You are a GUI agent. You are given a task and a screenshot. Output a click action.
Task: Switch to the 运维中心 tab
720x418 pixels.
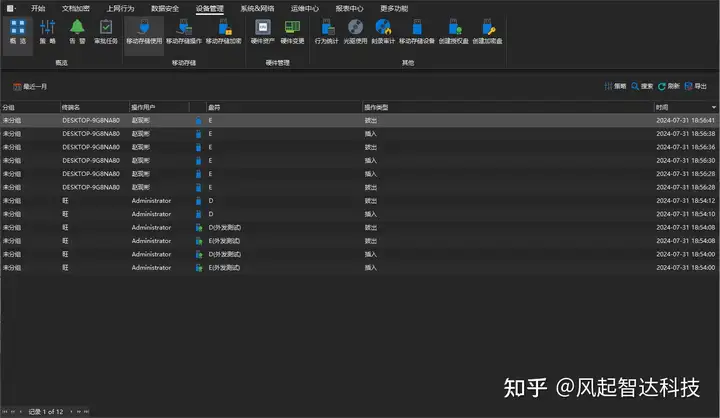pyautogui.click(x=304, y=8)
